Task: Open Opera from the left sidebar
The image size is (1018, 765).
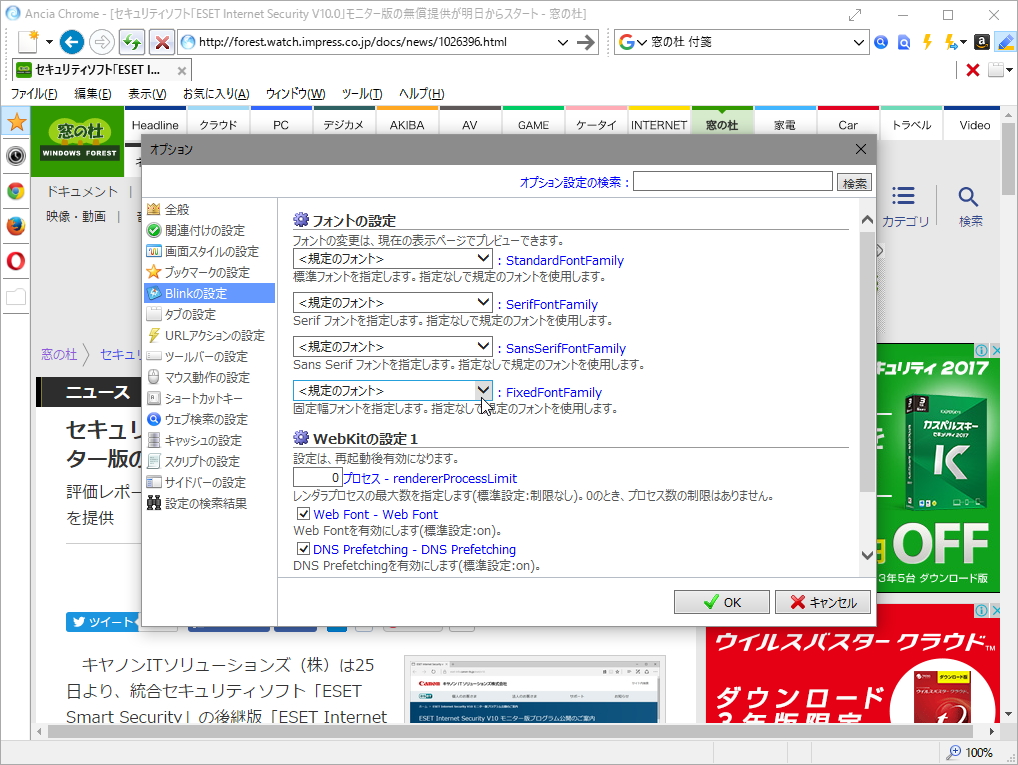Action: (x=15, y=260)
